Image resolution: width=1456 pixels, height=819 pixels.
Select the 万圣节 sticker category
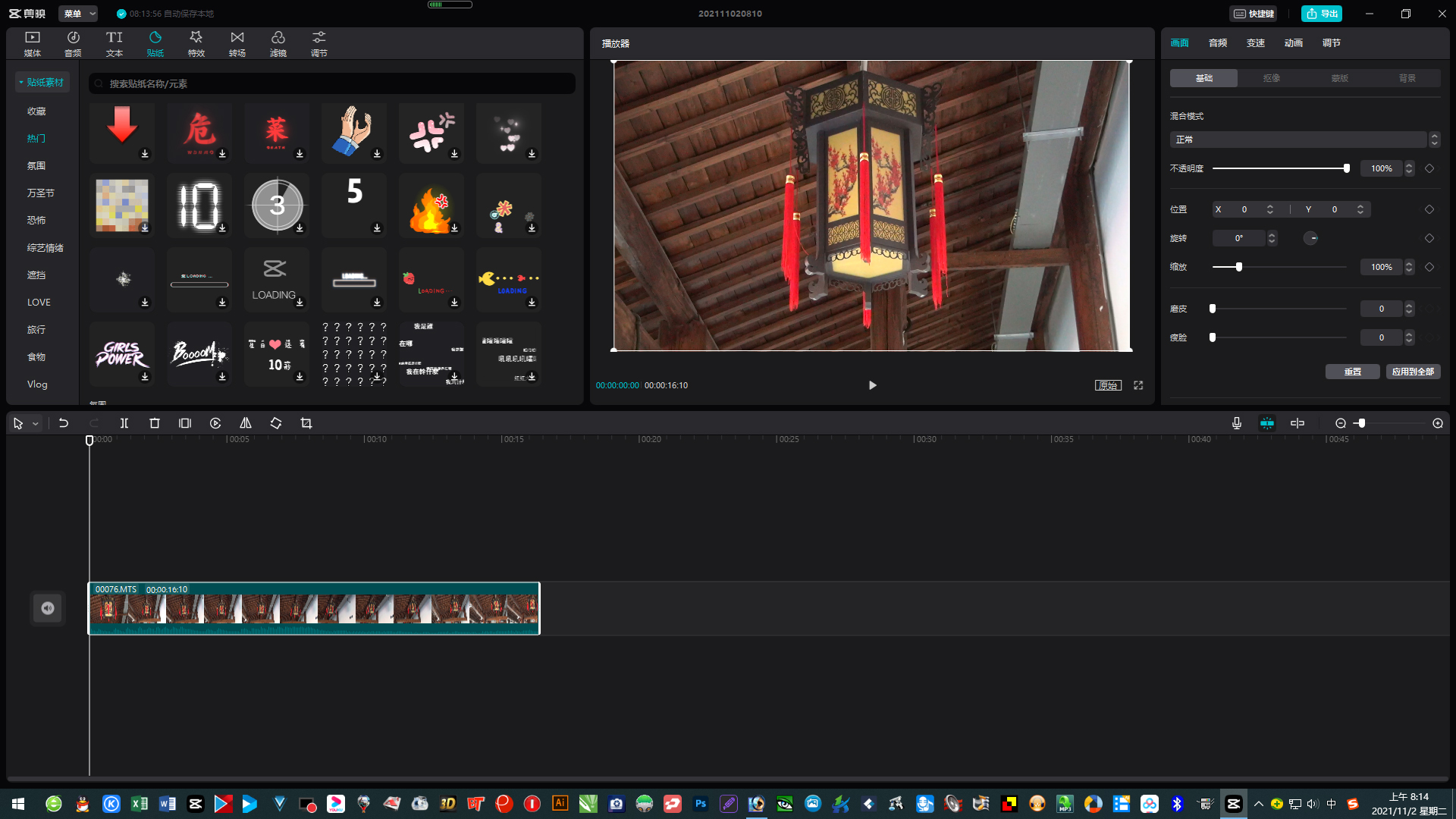pos(41,193)
